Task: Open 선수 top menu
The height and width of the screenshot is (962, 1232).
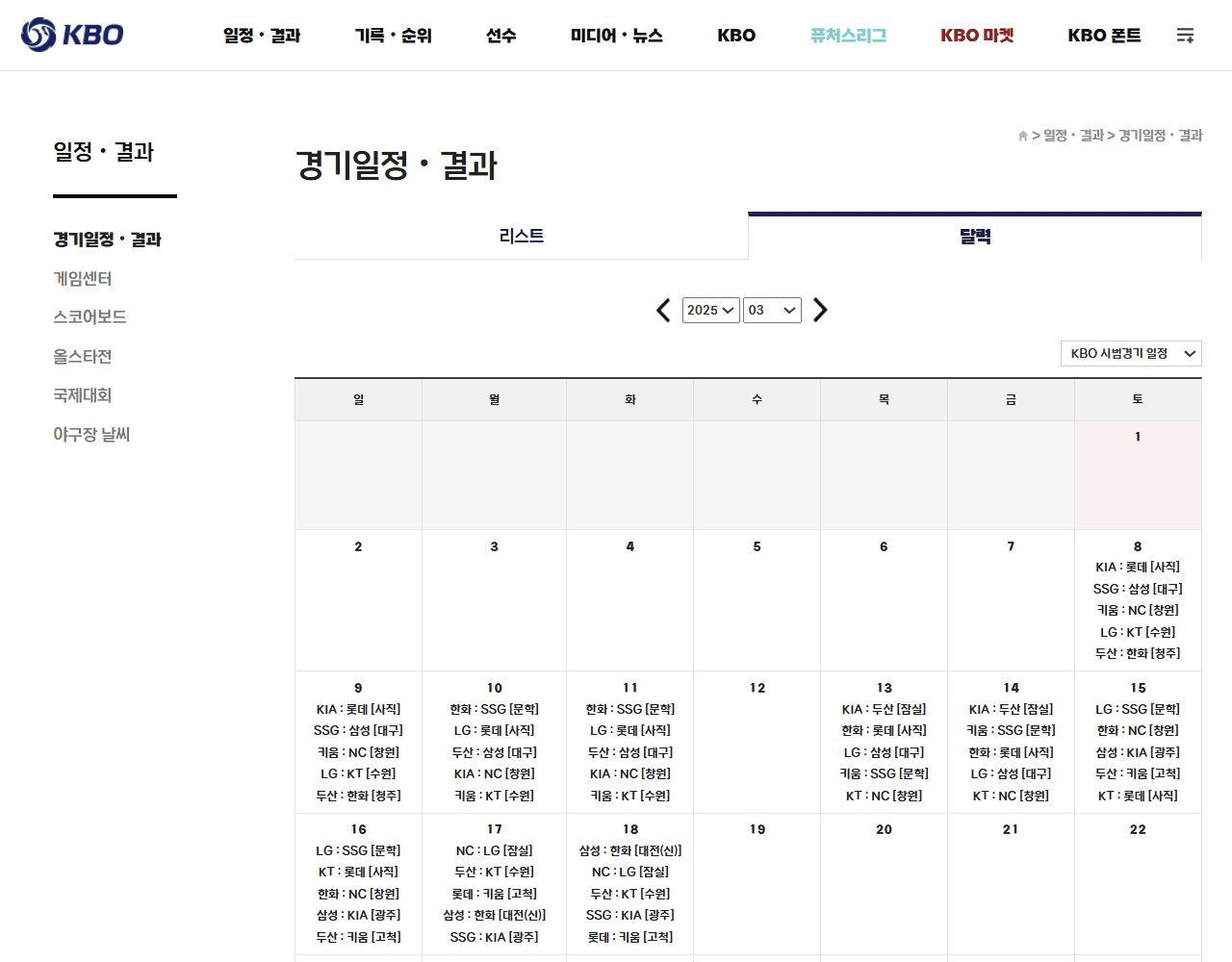Action: [501, 36]
